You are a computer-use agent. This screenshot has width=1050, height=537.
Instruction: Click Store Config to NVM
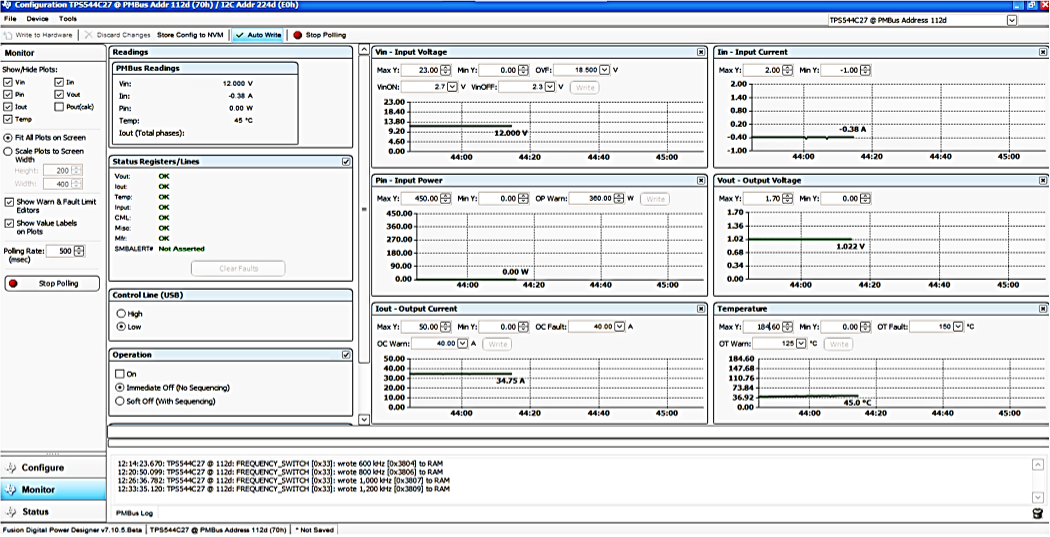191,35
